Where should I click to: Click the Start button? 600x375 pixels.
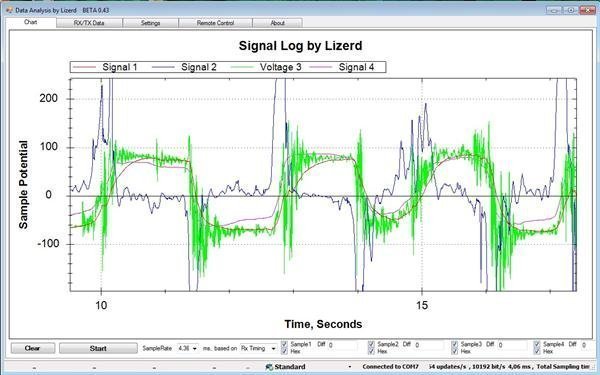[98, 348]
